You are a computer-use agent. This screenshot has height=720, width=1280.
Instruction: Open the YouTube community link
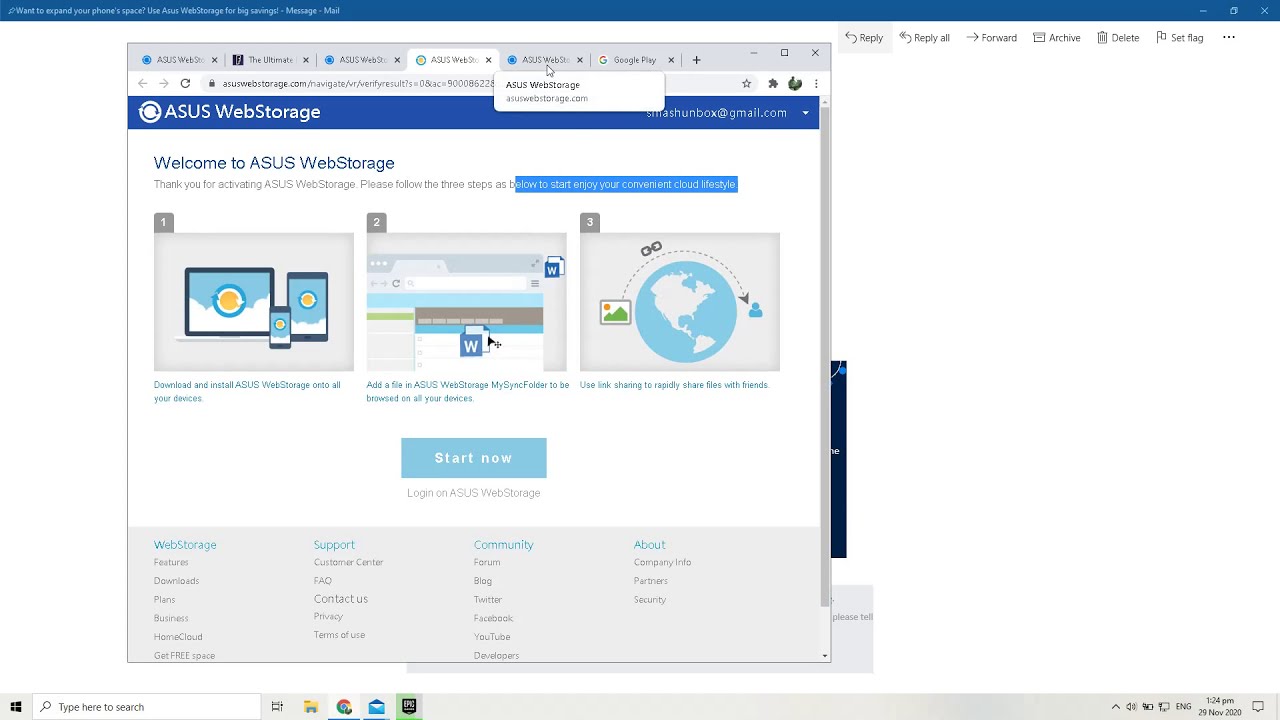click(x=492, y=637)
